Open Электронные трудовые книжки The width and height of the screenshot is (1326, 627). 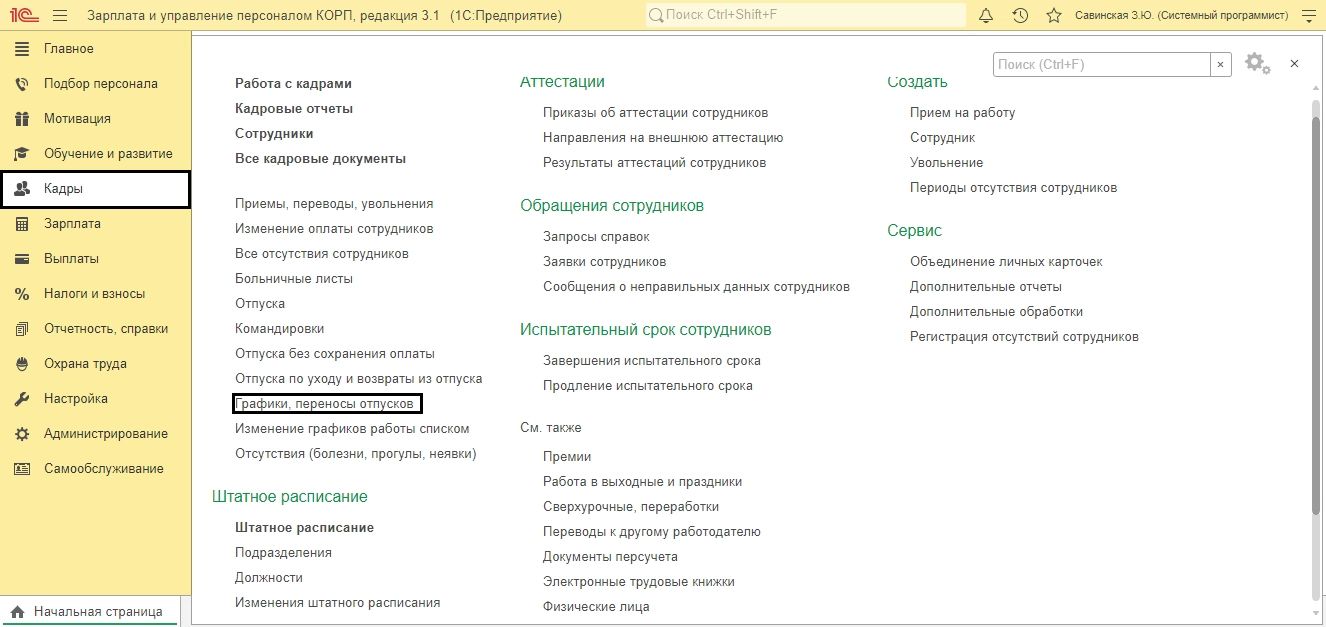[x=639, y=582]
